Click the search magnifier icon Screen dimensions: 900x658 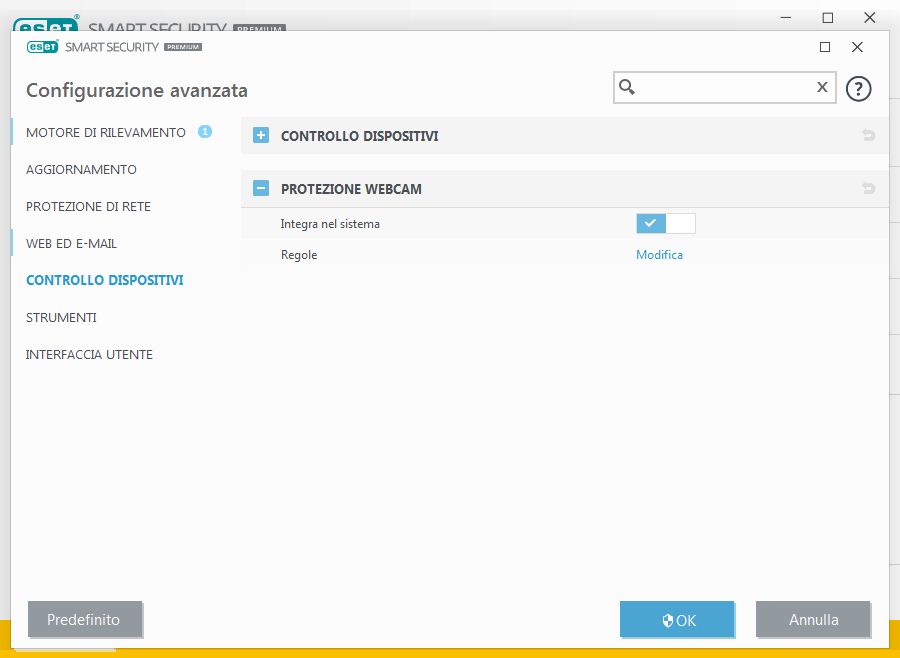pyautogui.click(x=627, y=87)
